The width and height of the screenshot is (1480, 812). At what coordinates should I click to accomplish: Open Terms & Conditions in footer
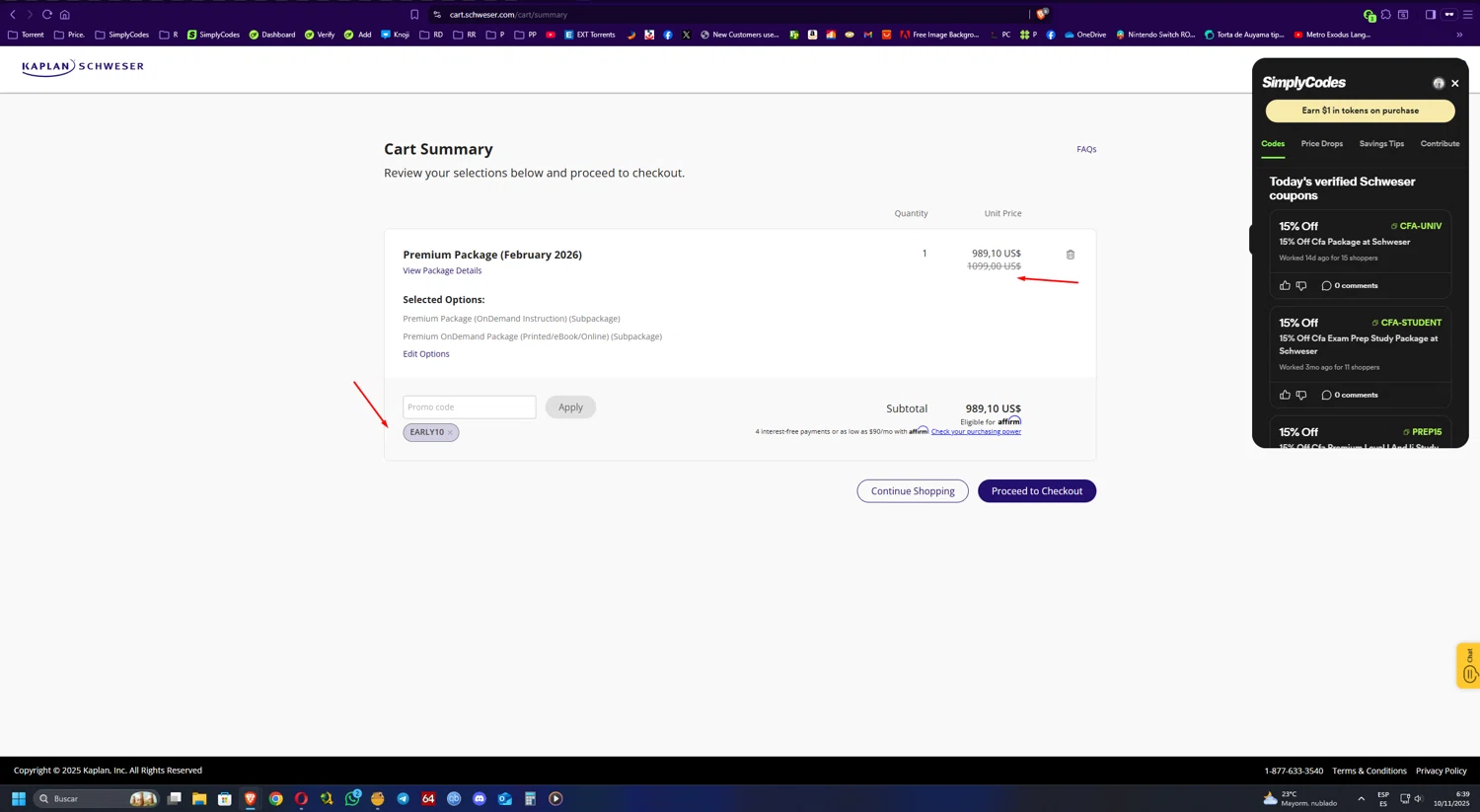[x=1369, y=771]
